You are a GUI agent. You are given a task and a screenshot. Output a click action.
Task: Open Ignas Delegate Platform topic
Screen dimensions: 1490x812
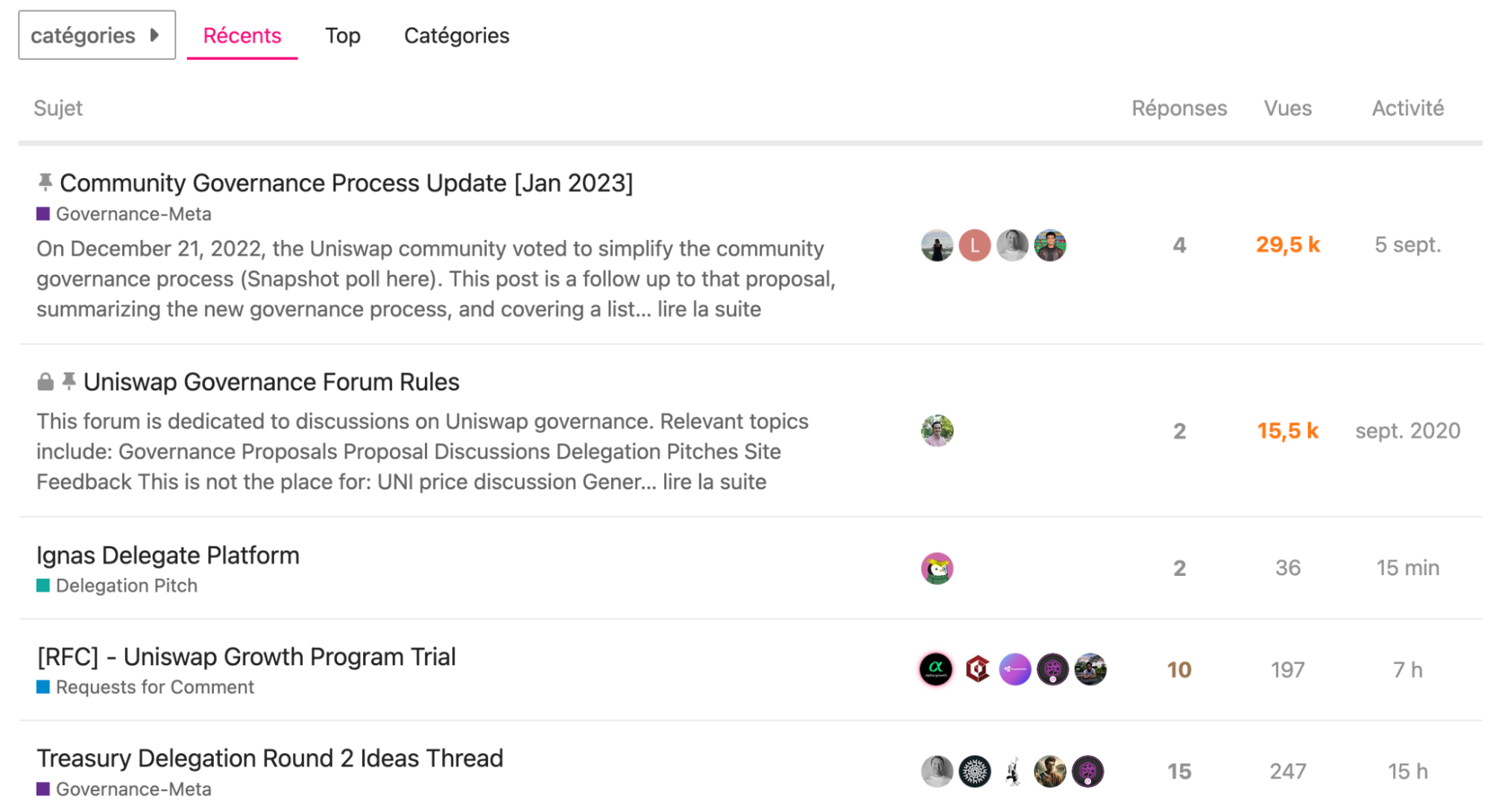coord(168,555)
